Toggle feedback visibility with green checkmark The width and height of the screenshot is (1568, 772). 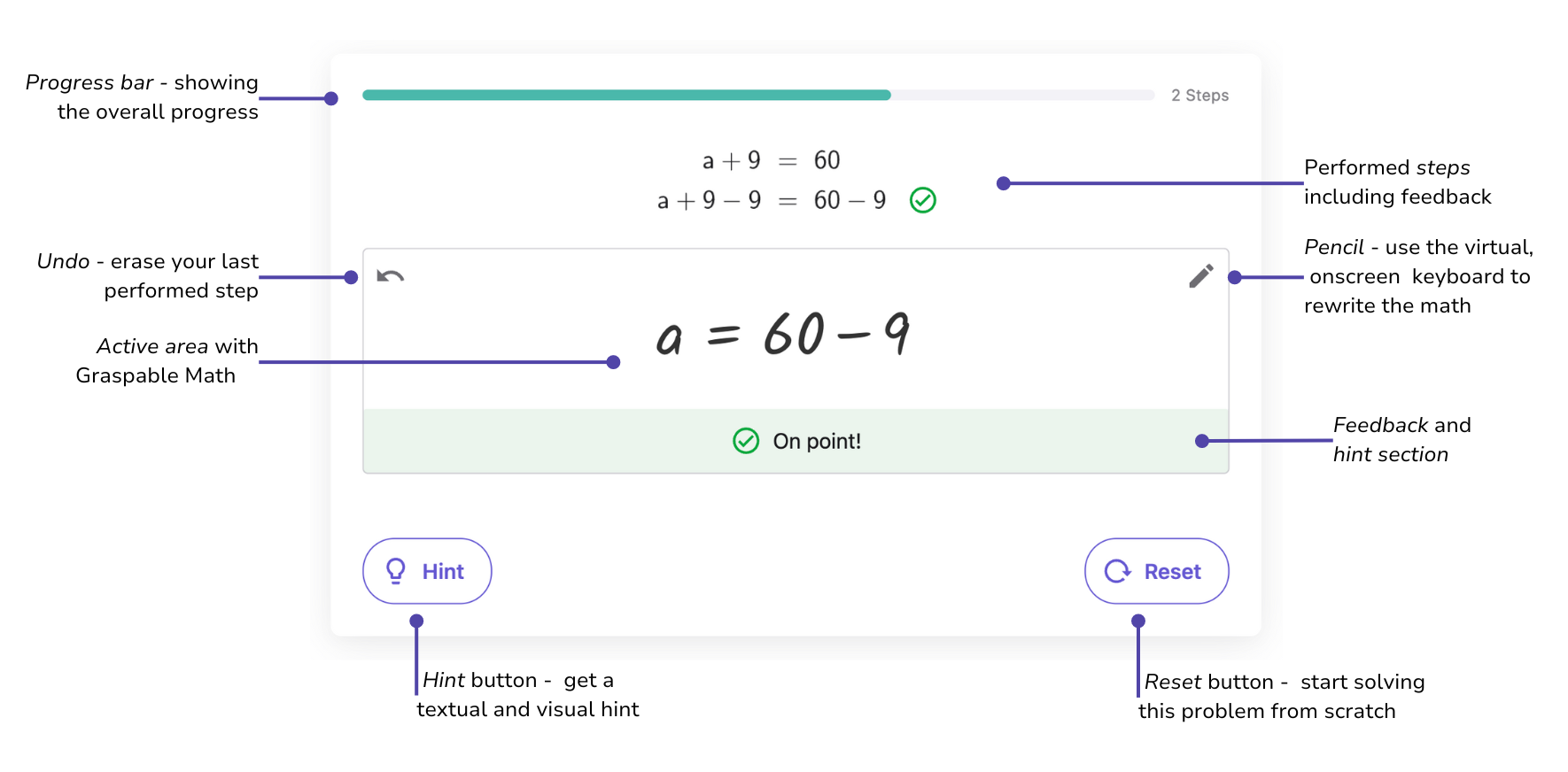tap(922, 200)
